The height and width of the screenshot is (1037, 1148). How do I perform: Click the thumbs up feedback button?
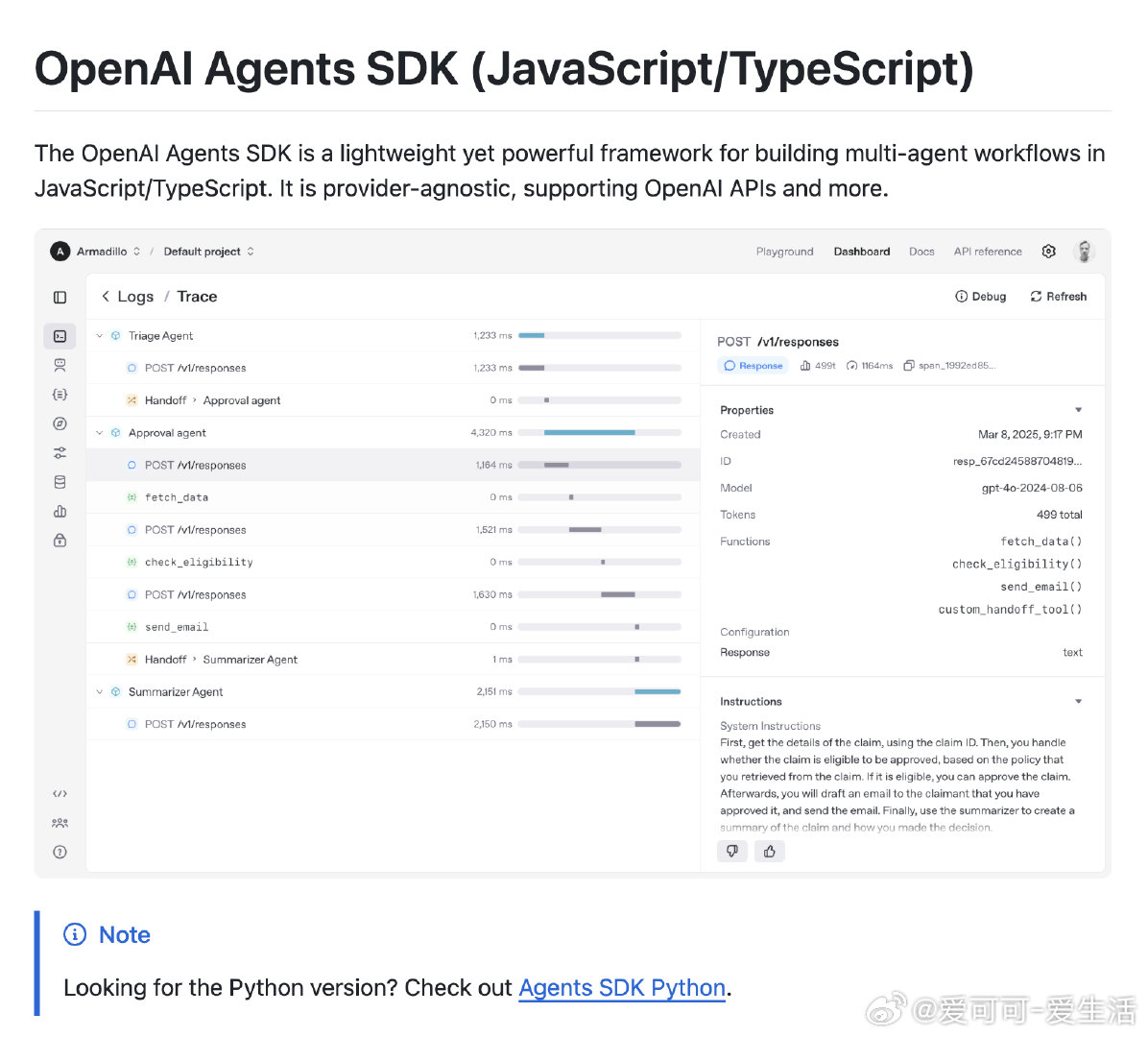(x=770, y=851)
